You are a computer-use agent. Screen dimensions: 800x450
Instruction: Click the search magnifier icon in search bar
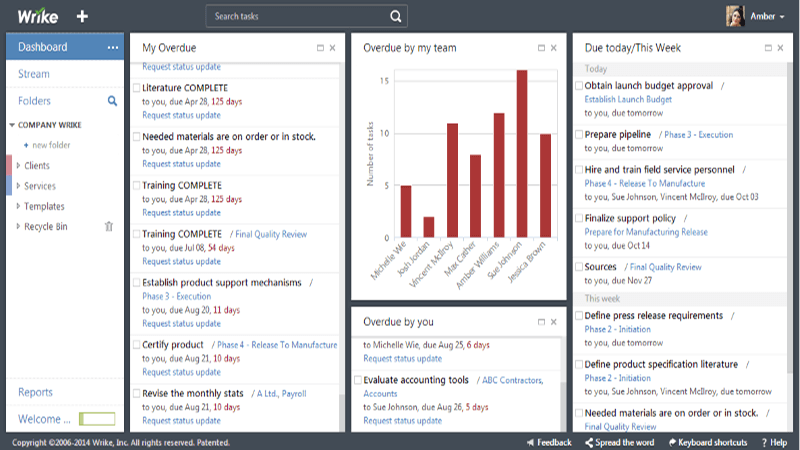click(395, 16)
